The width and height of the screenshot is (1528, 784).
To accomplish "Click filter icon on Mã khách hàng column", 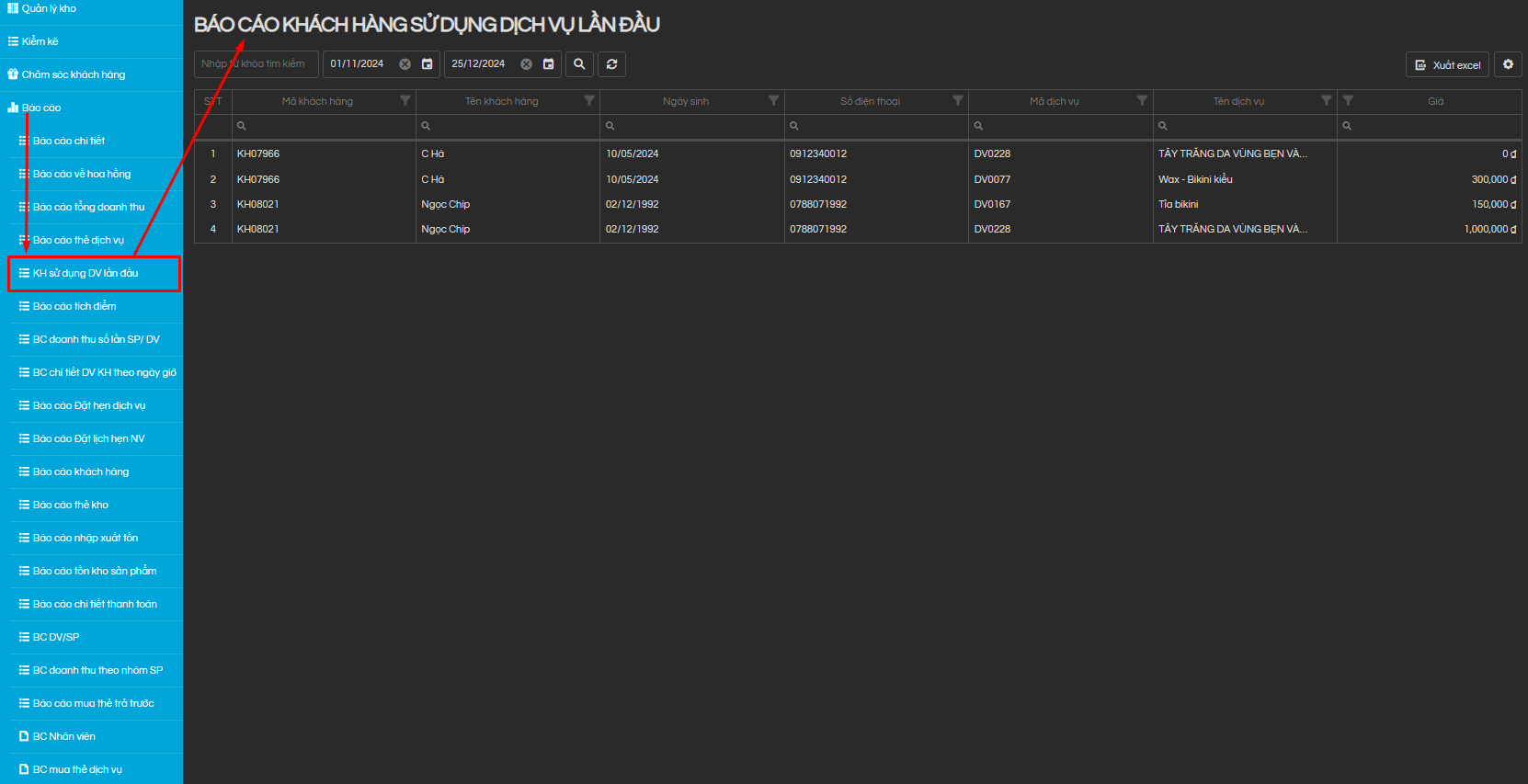I will tap(405, 101).
